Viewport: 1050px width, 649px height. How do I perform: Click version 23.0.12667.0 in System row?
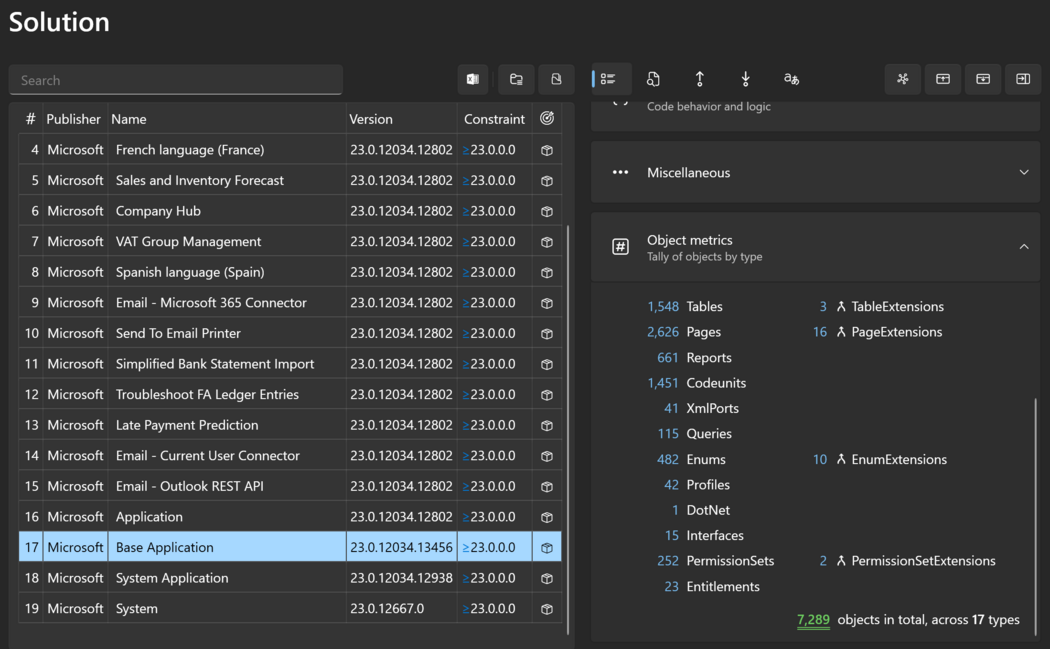[x=387, y=609]
